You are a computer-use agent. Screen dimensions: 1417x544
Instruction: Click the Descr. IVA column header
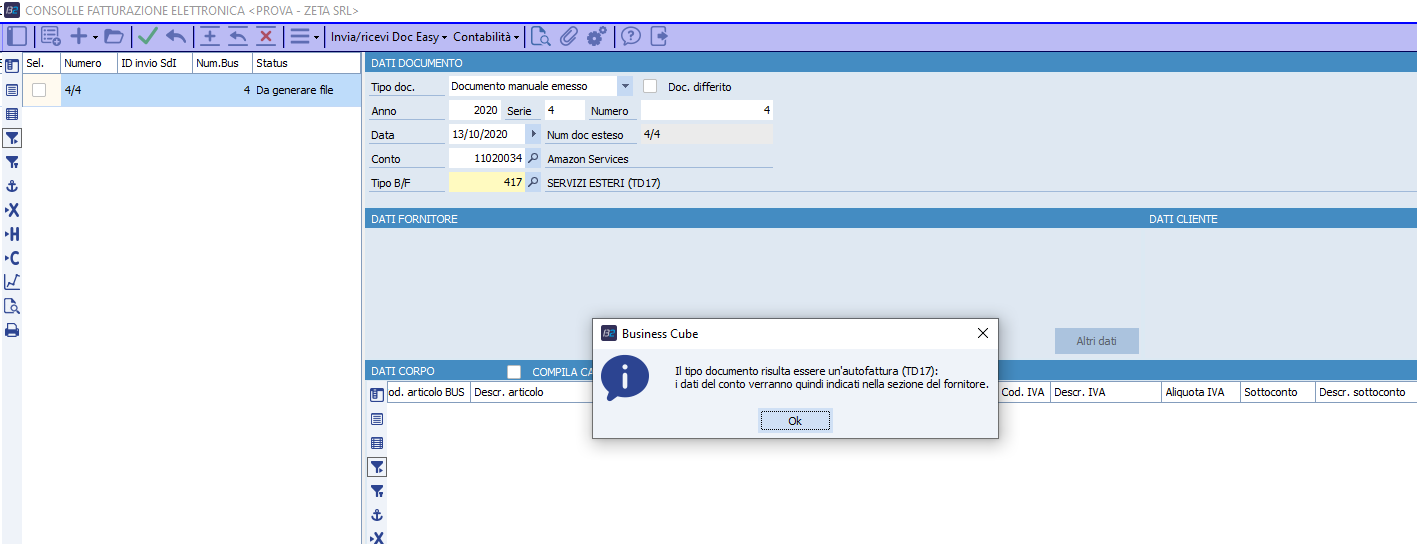[1105, 392]
